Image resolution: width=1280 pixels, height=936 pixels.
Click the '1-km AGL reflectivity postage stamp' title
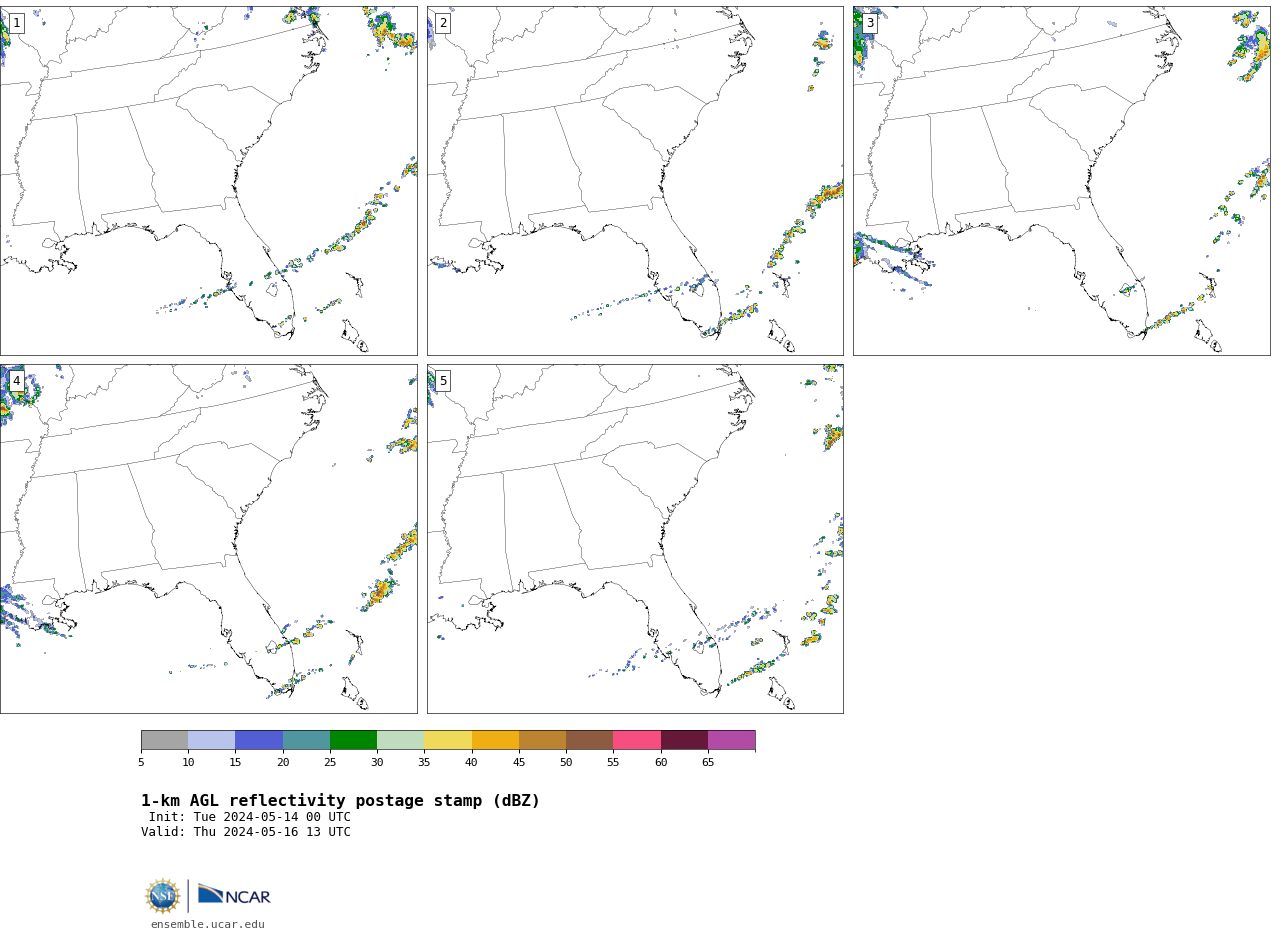340,801
